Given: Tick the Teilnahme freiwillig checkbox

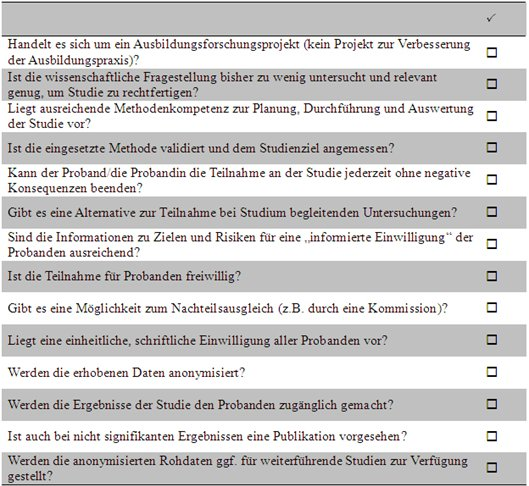Looking at the screenshot, I should pos(492,276).
